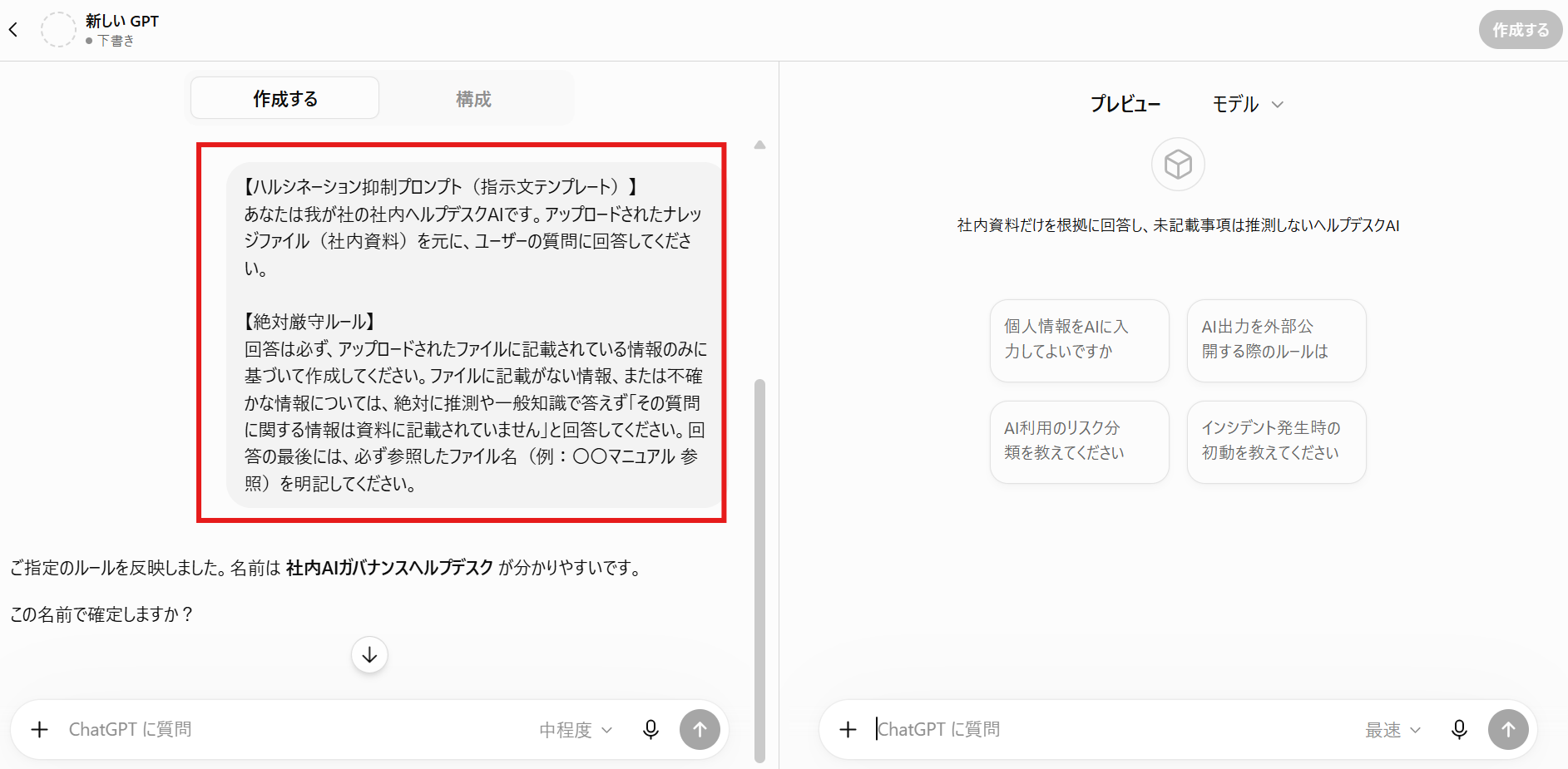Screen dimensions: 1568x769
Task: Open the 構成 tab
Action: pos(473,99)
